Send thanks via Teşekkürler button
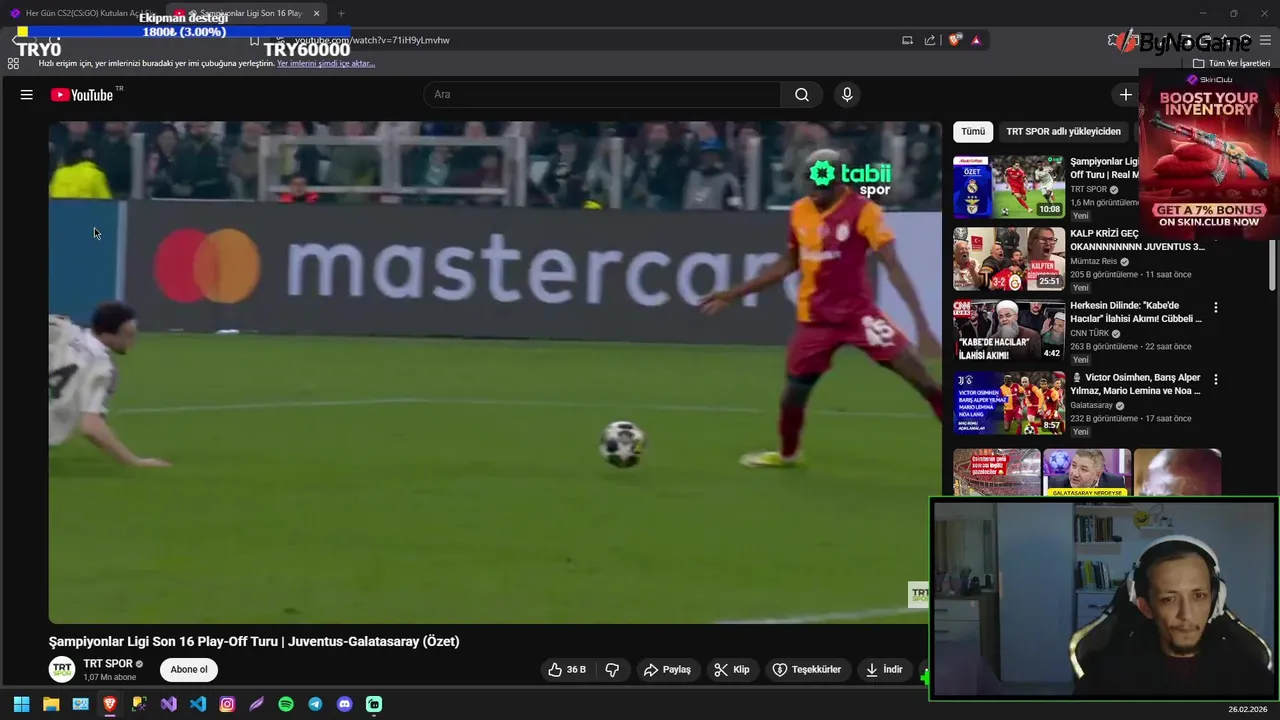Viewport: 1280px width, 720px height. (807, 670)
